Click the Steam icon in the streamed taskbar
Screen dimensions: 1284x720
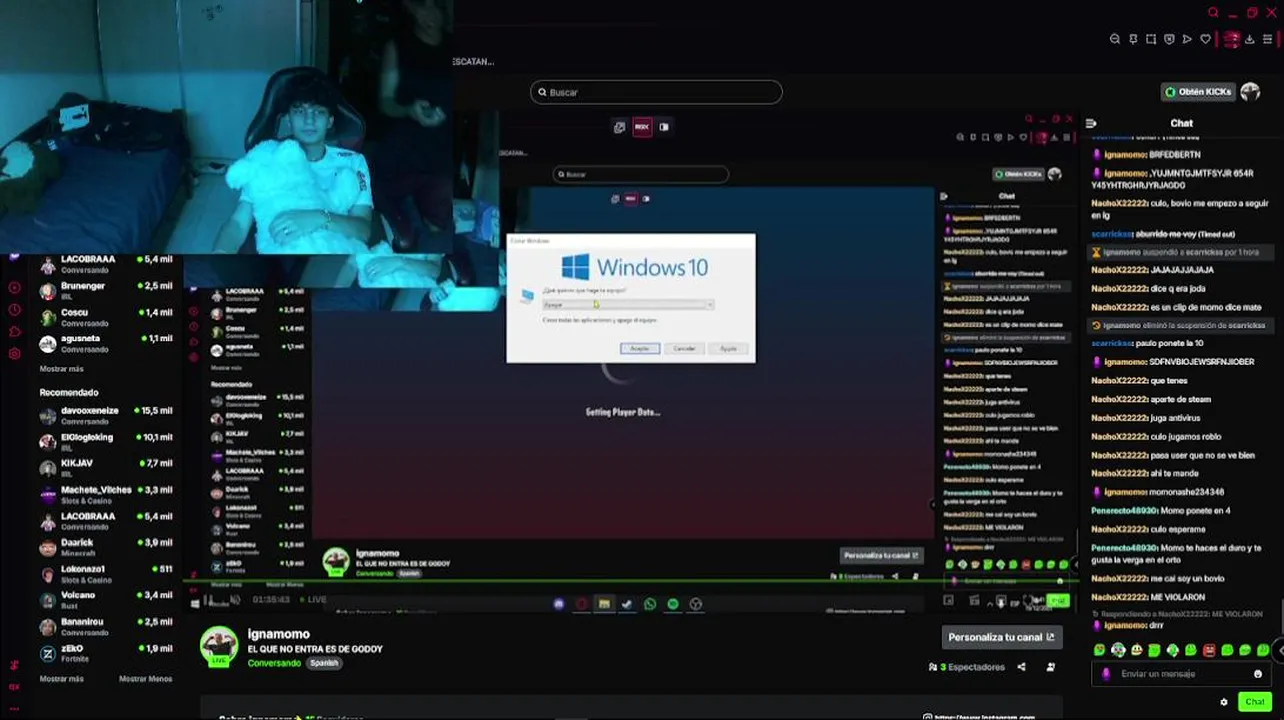click(x=627, y=604)
